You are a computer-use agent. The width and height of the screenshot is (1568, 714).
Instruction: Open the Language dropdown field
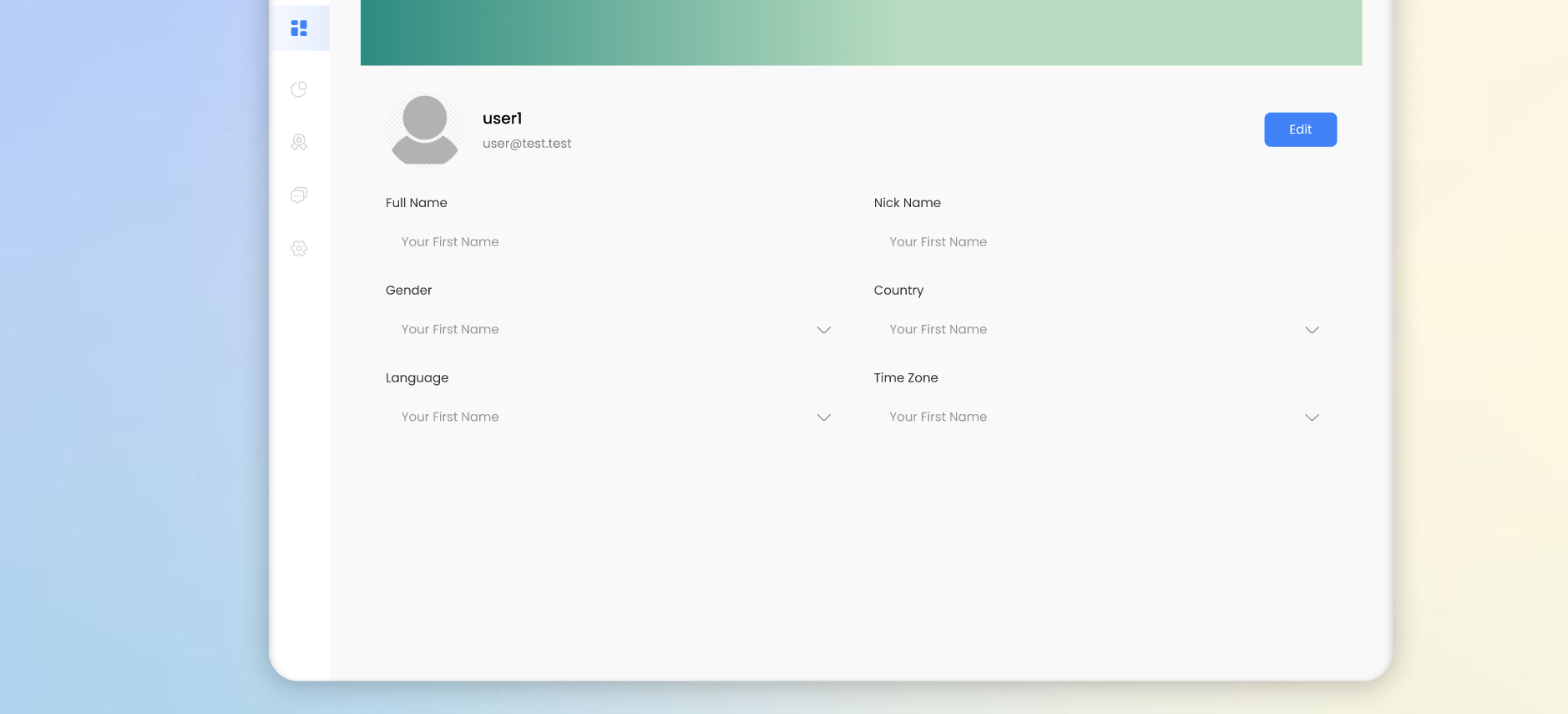(x=617, y=418)
